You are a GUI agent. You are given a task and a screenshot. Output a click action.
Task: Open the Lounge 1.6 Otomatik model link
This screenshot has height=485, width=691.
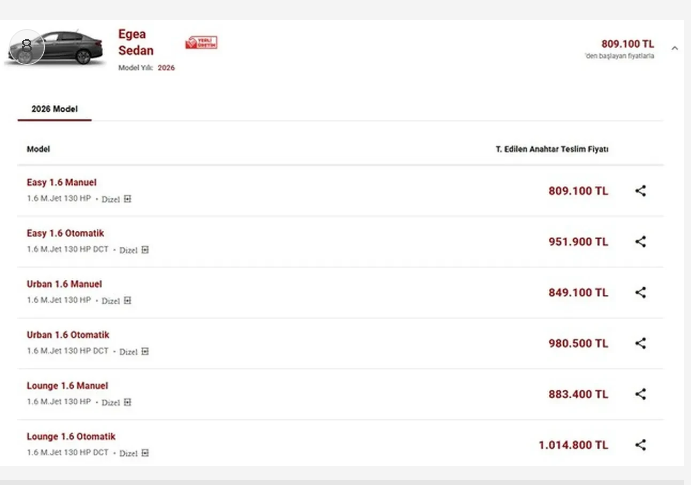71,437
